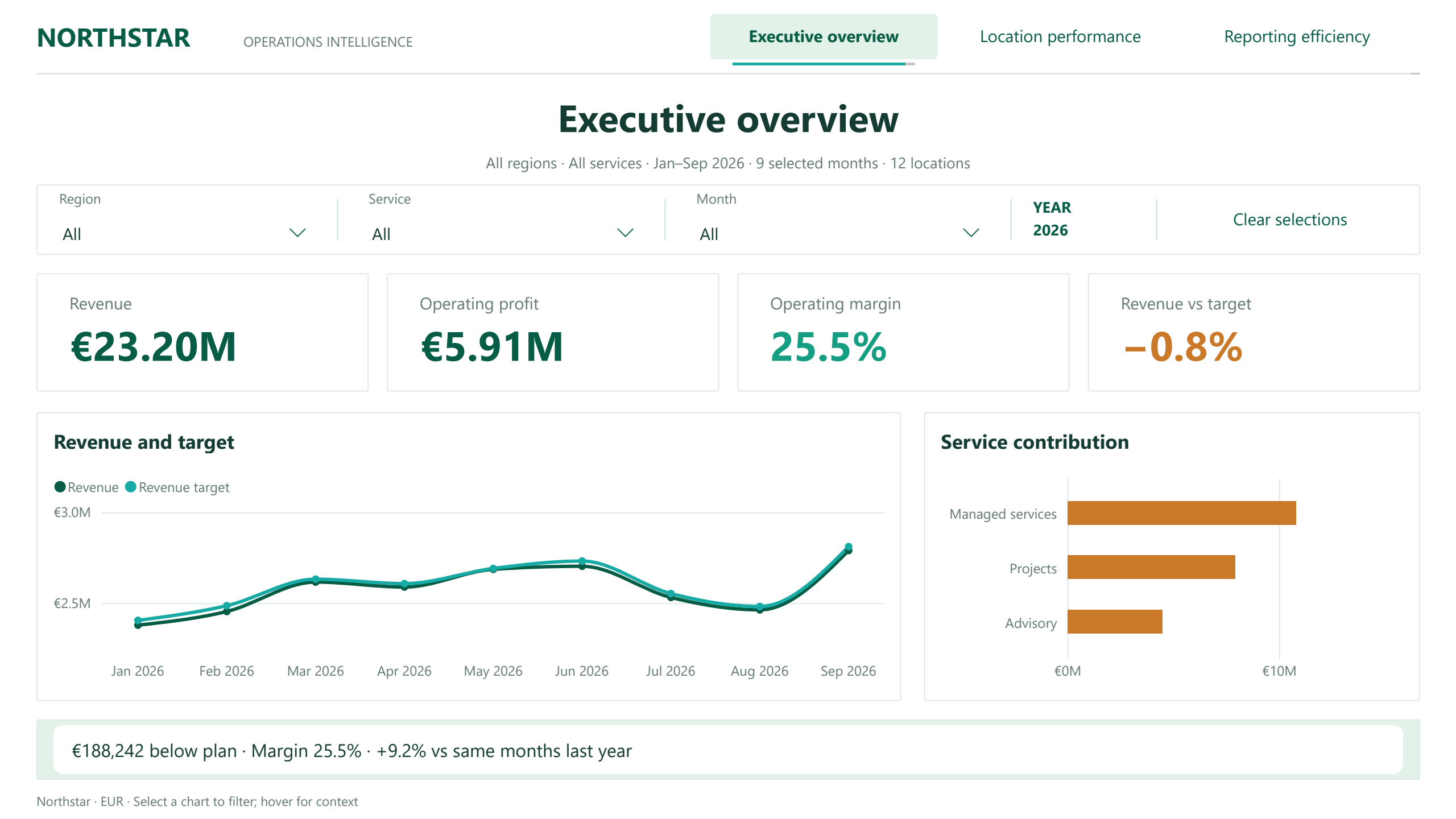The height and width of the screenshot is (819, 1456).
Task: Toggle the Revenue legend marker
Action: pos(60,487)
